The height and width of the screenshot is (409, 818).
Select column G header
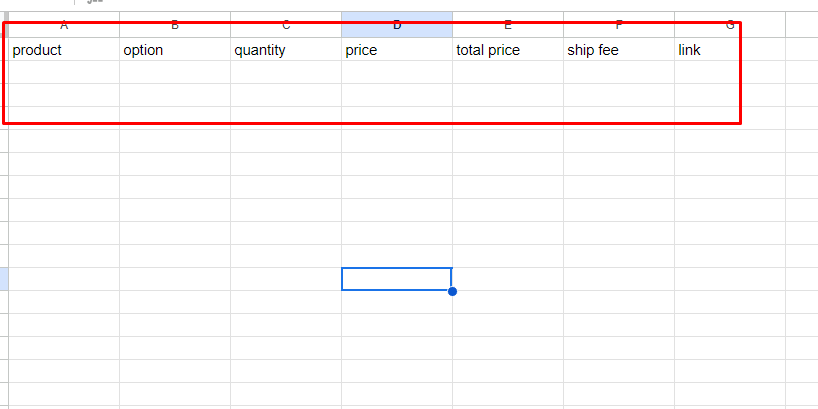730,25
